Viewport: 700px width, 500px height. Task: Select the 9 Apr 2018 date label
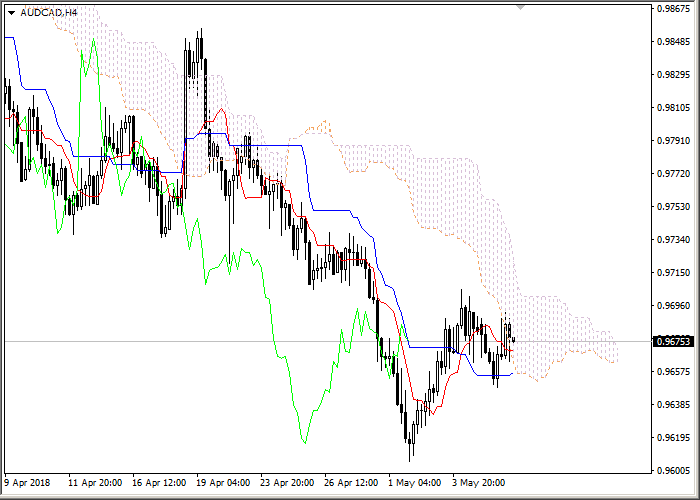coord(28,482)
